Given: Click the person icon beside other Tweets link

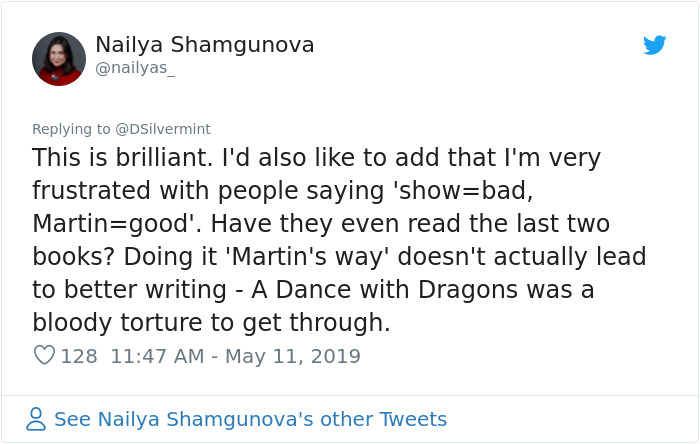Looking at the screenshot, I should coord(36,419).
